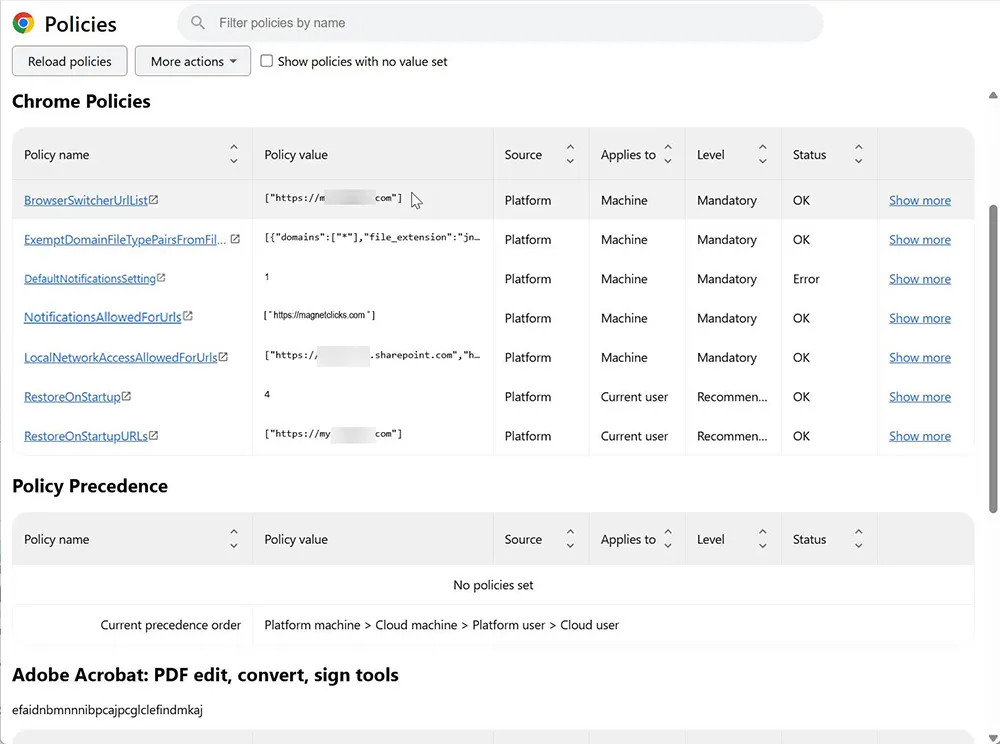Sort Chrome Policies by Source column arrows
Image resolution: width=1000 pixels, height=744 pixels.
point(570,155)
